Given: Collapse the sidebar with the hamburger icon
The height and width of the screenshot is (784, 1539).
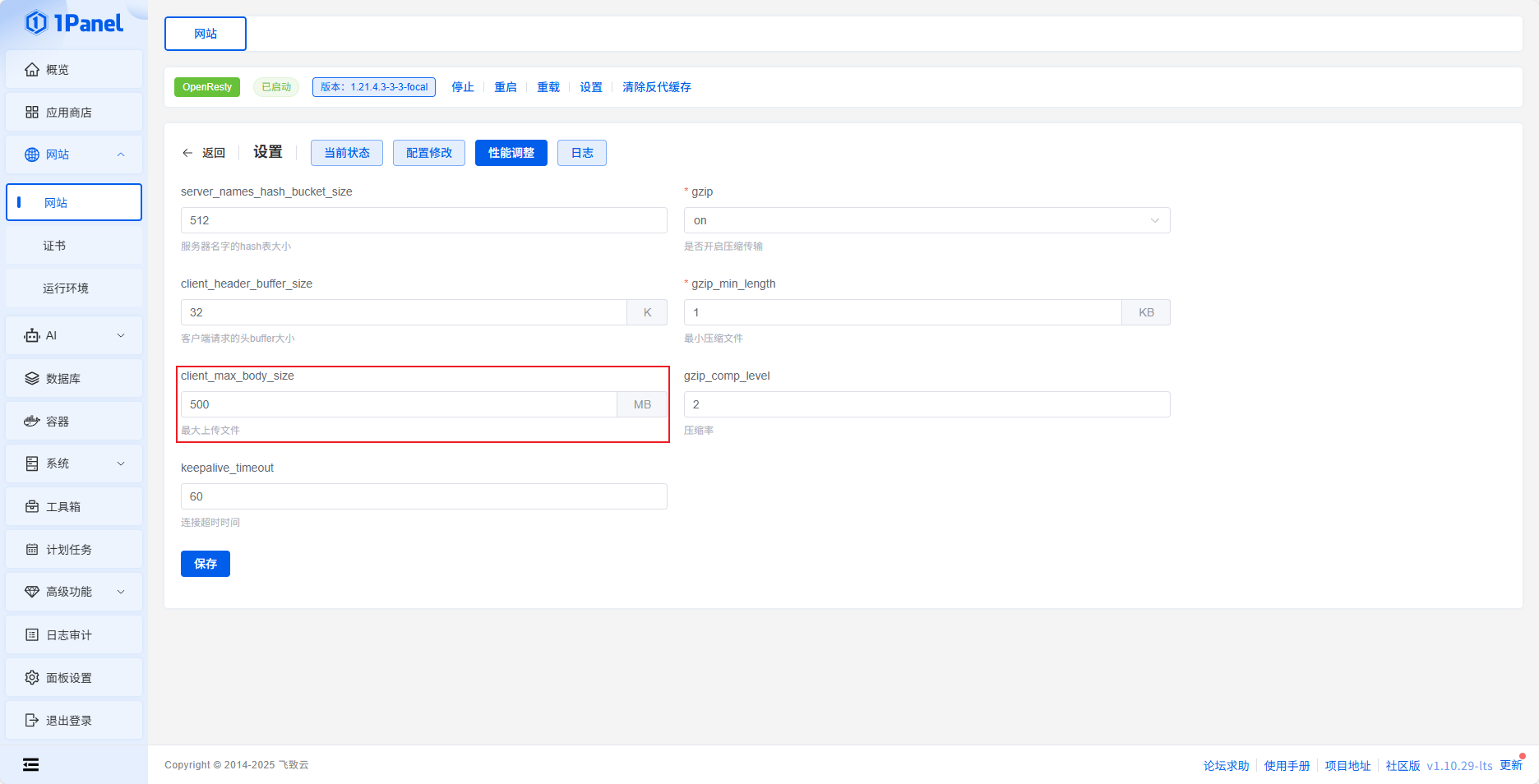Looking at the screenshot, I should (30, 765).
